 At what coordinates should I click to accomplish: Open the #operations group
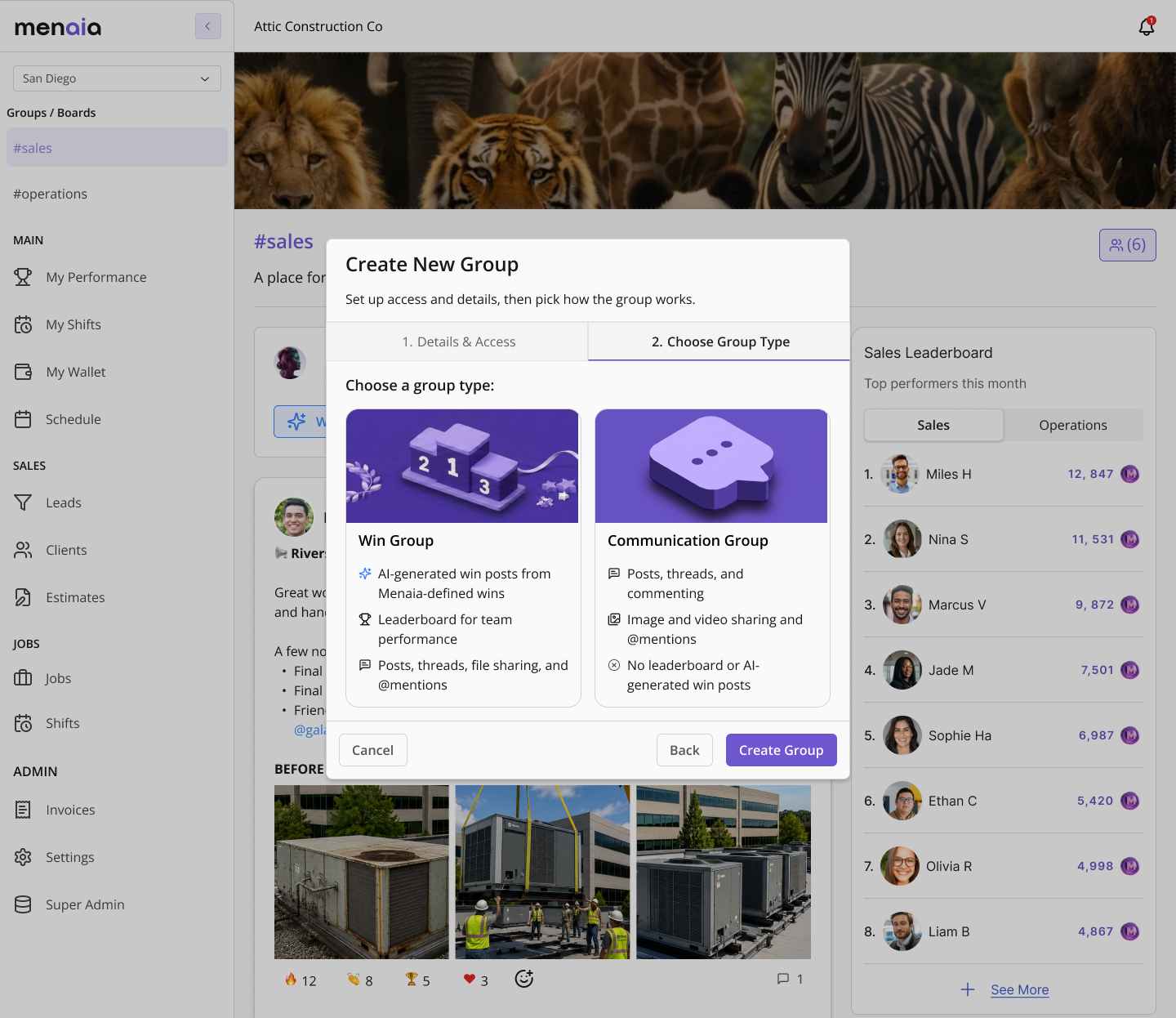[x=117, y=194]
